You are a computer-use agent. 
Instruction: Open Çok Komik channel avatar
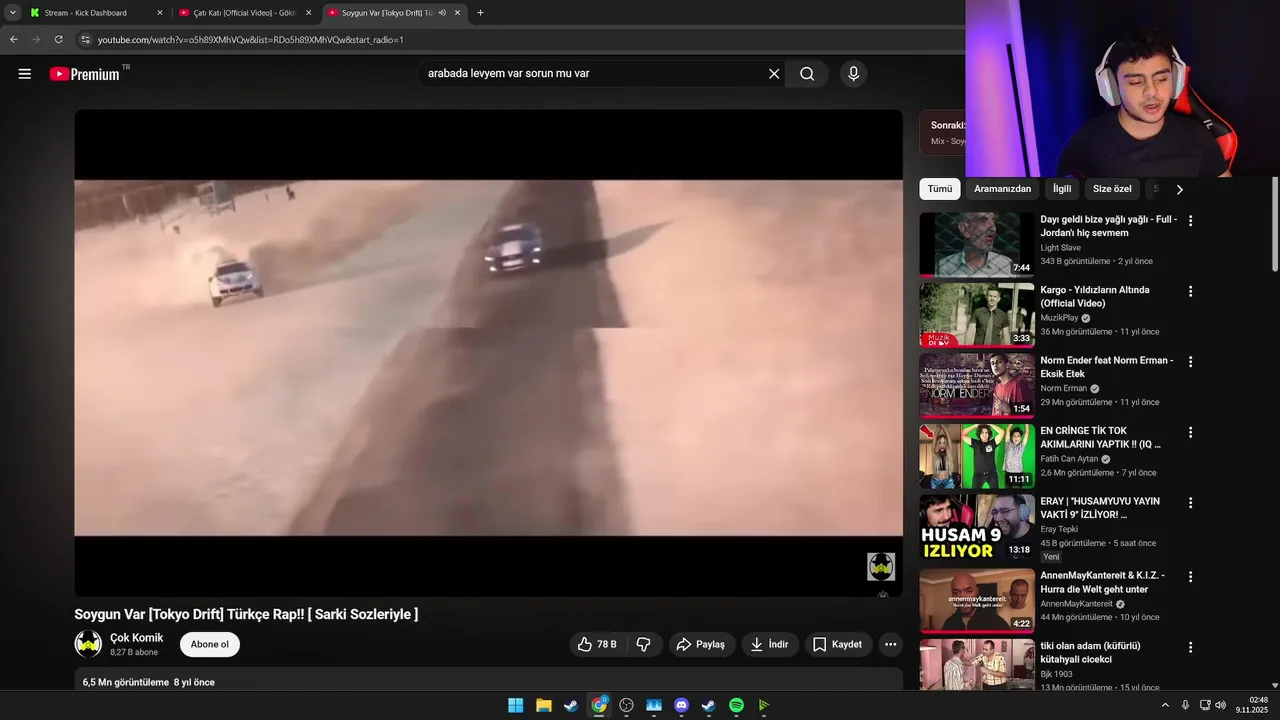88,644
